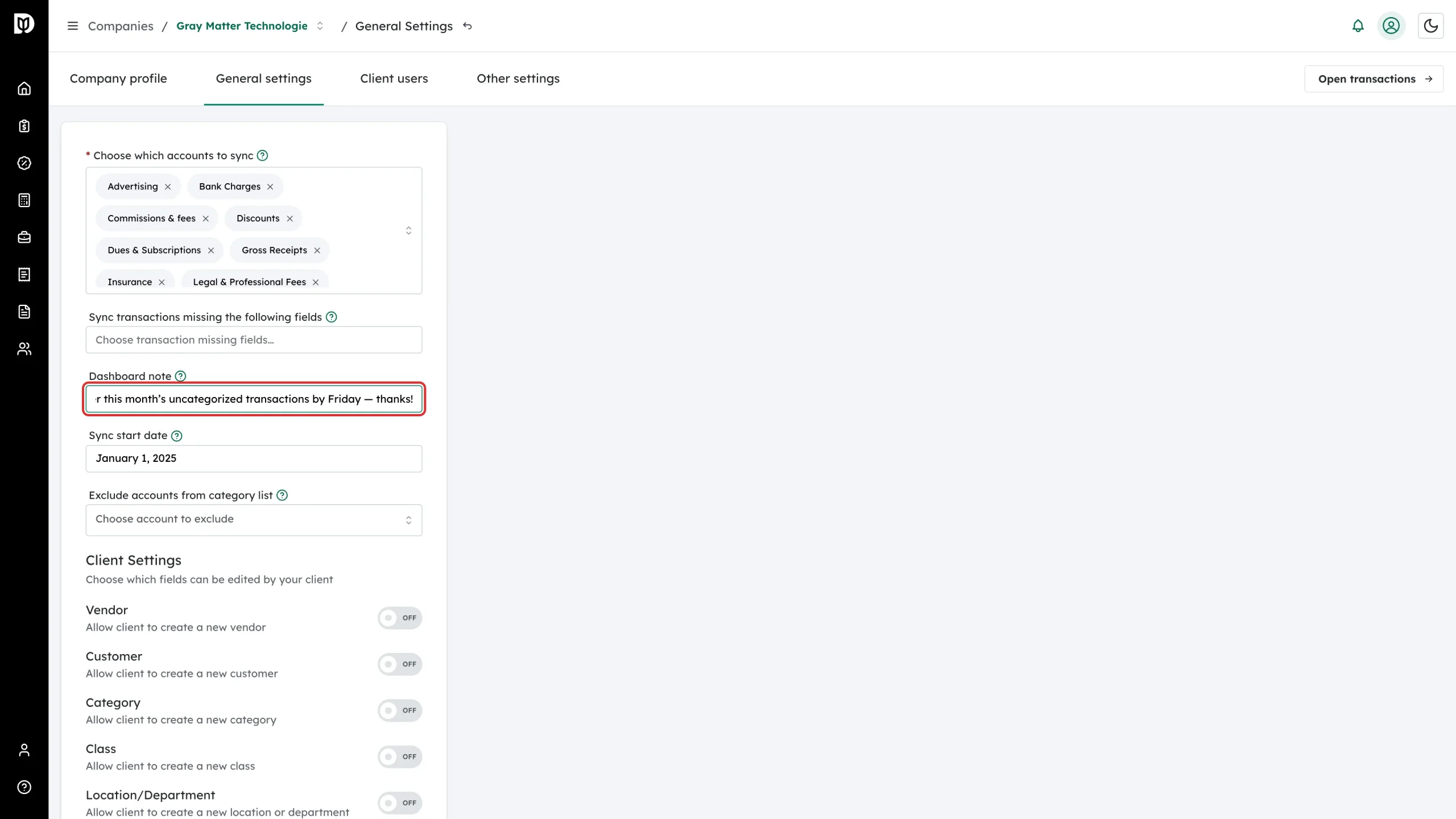This screenshot has width=1456, height=819.
Task: Open user account avatar menu
Action: coord(1391,26)
